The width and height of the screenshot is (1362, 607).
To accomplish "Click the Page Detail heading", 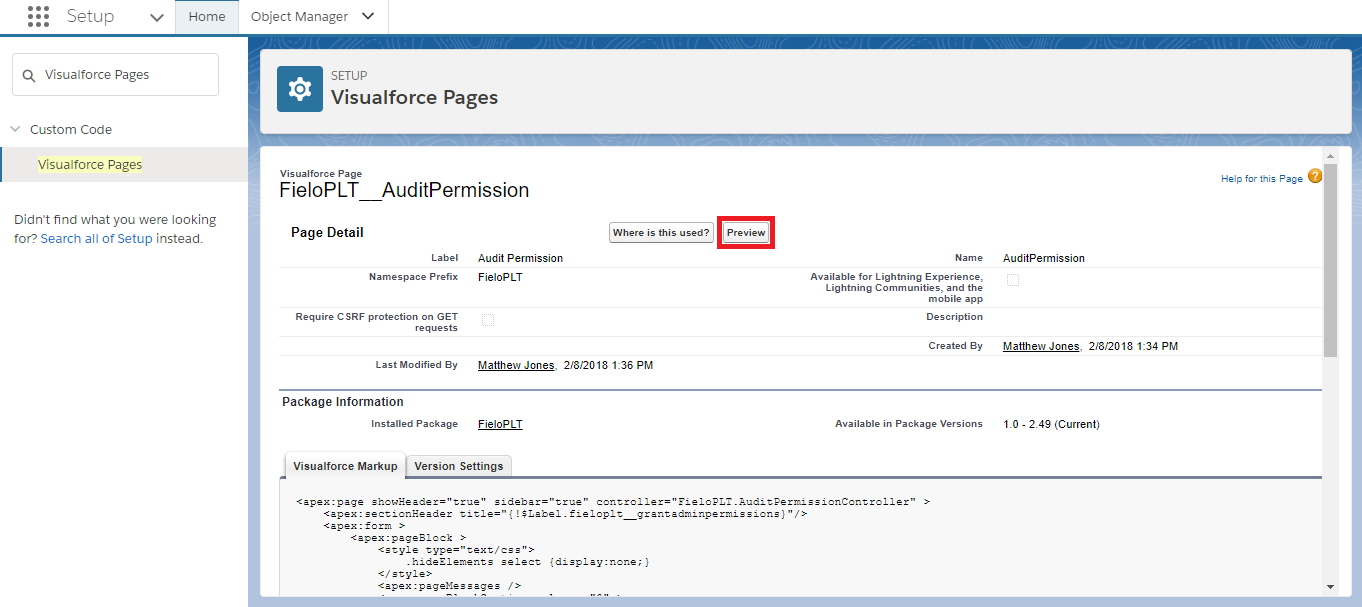I will coord(327,233).
